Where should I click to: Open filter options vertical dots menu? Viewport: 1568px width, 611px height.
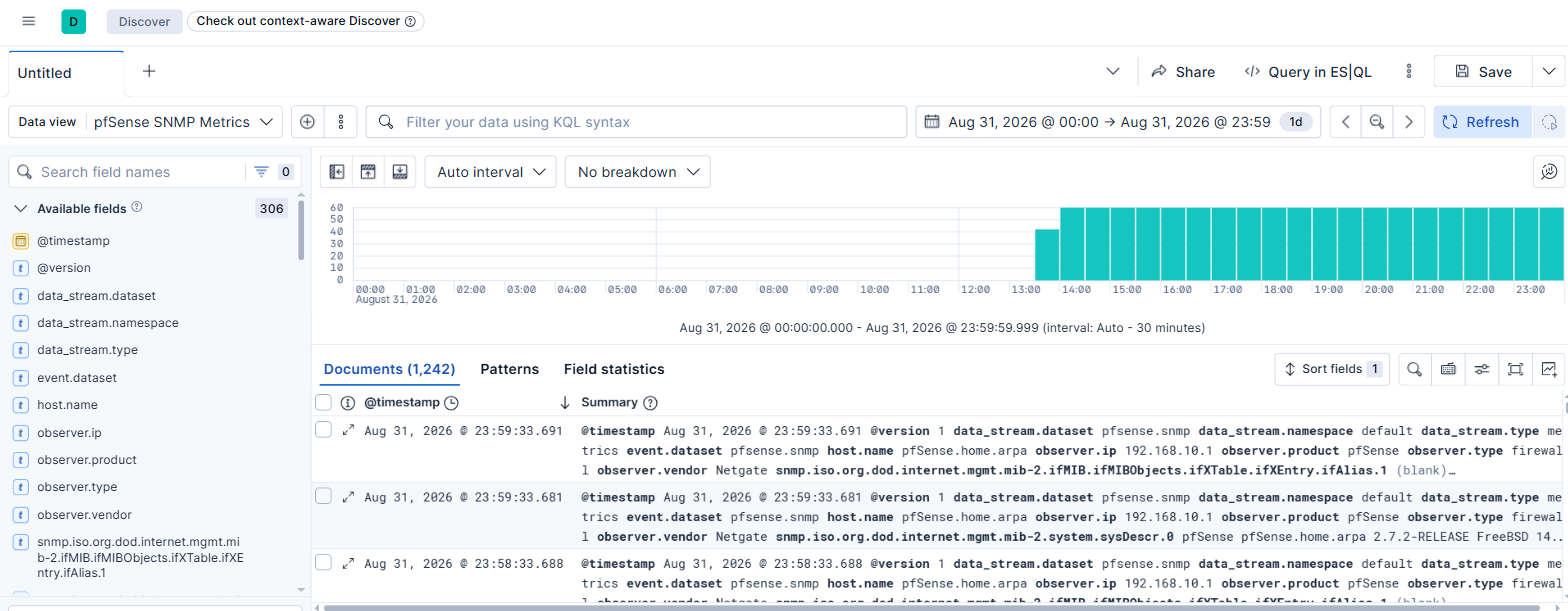pyautogui.click(x=341, y=122)
